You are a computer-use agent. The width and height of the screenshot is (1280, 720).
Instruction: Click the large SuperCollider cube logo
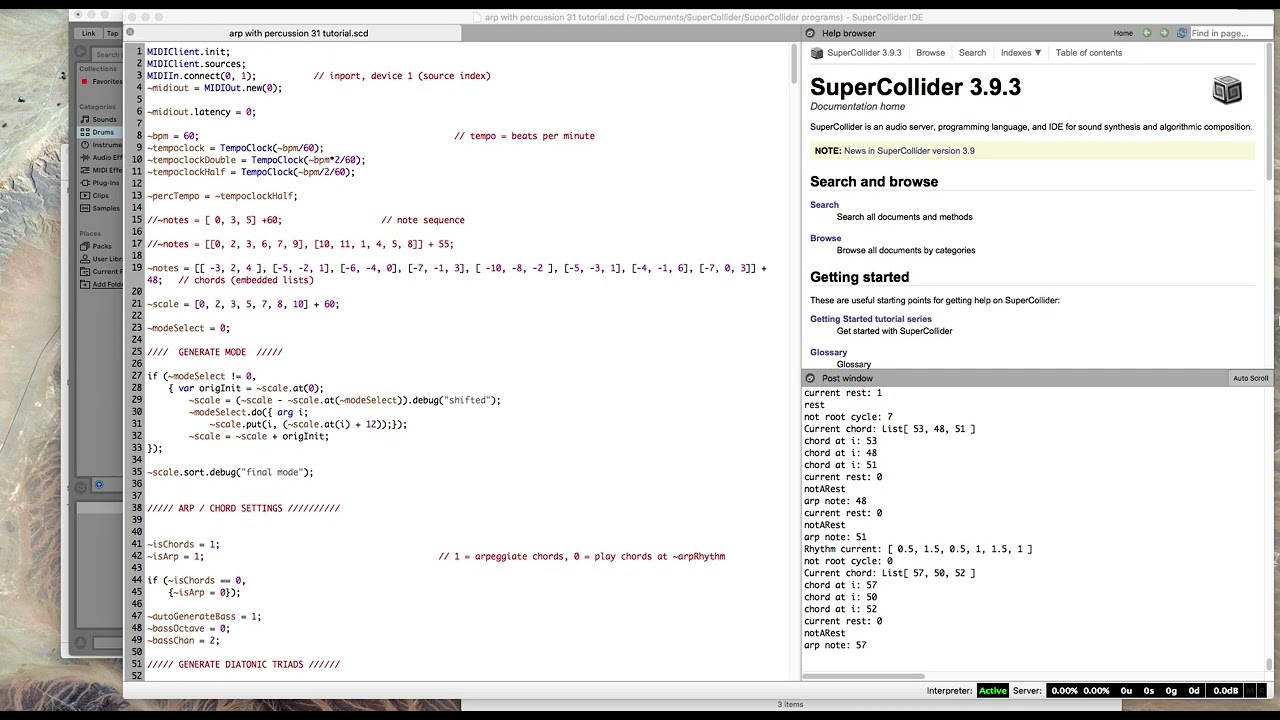coord(1227,90)
